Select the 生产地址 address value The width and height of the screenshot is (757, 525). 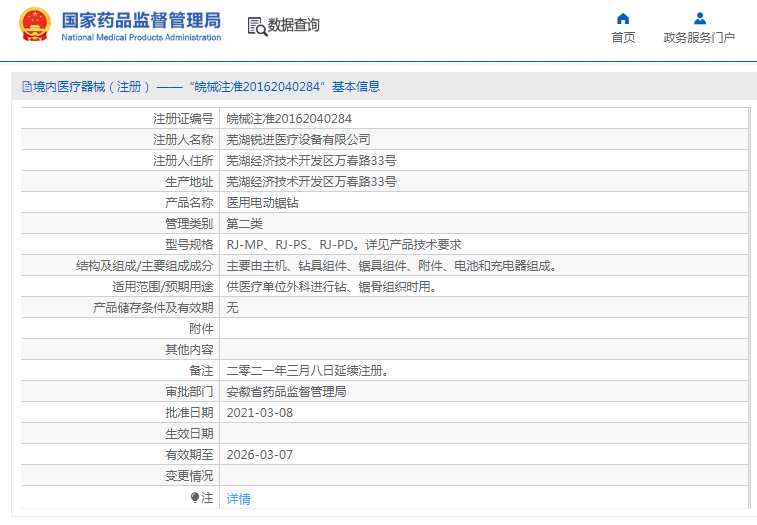pos(311,182)
